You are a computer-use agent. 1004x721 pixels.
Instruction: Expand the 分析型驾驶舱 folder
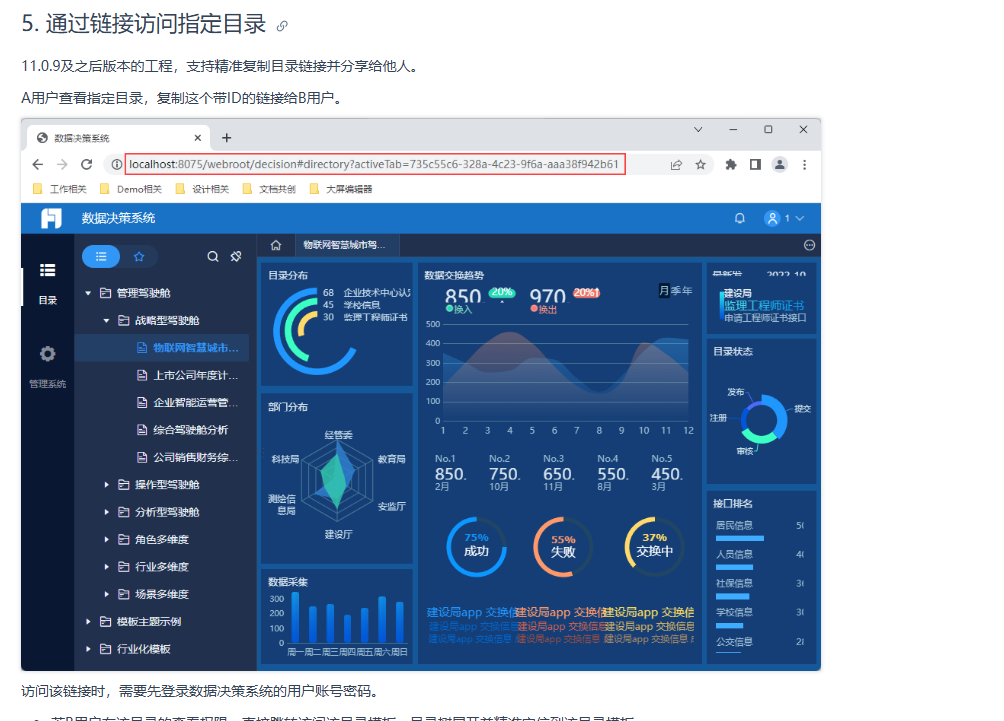106,512
